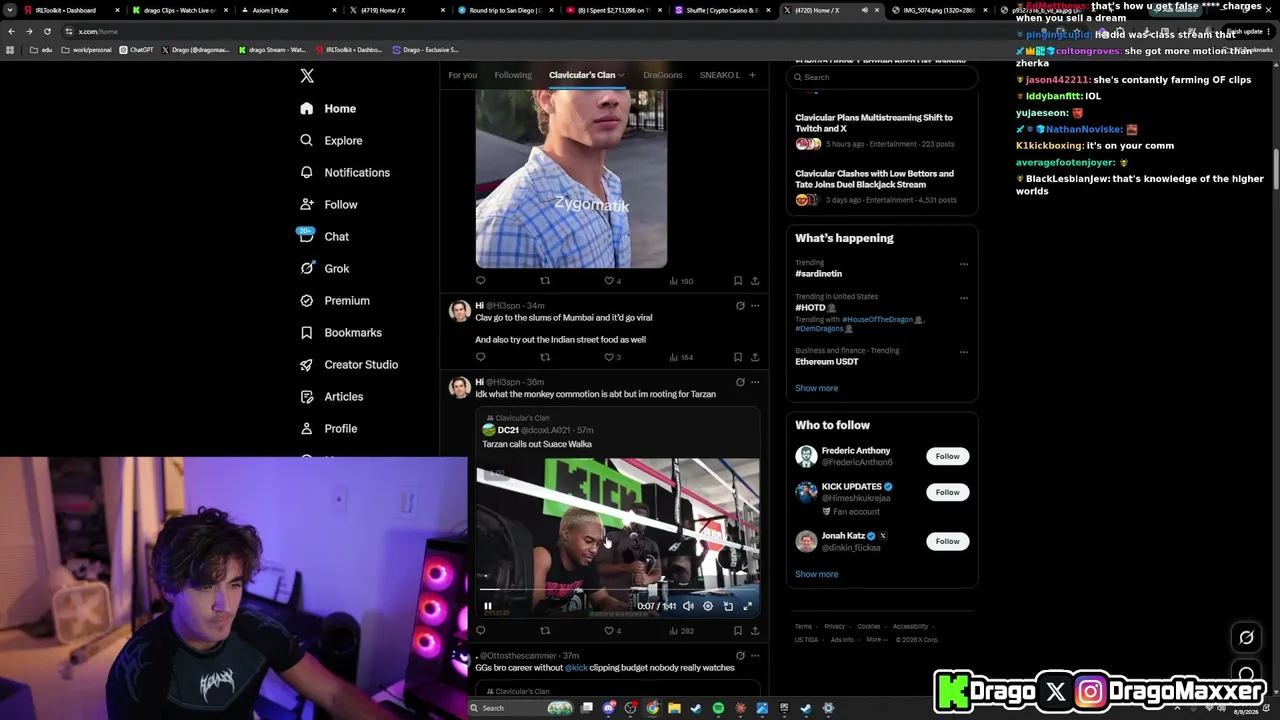Open options for the Ethereum USDT trend

pyautogui.click(x=964, y=352)
